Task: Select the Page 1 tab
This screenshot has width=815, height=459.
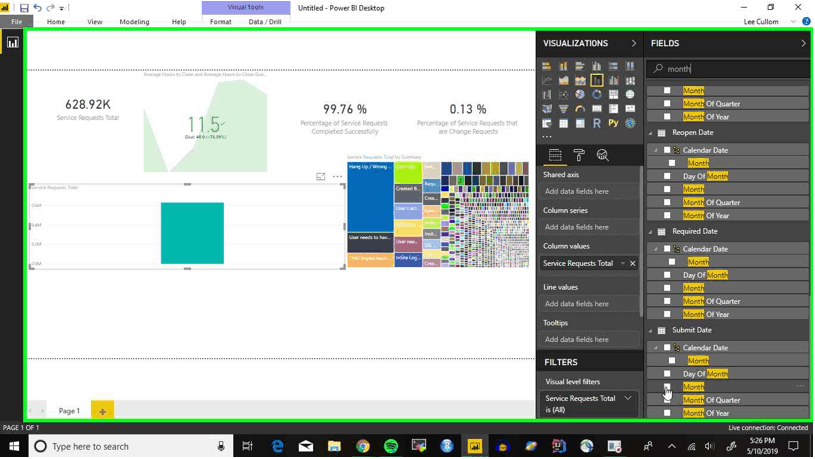Action: [x=69, y=411]
